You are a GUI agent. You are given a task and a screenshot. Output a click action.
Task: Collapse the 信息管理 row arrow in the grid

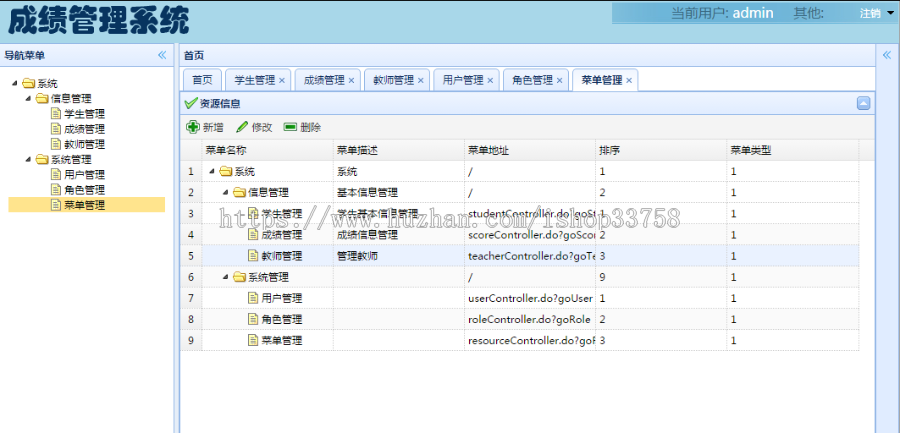click(x=226, y=192)
